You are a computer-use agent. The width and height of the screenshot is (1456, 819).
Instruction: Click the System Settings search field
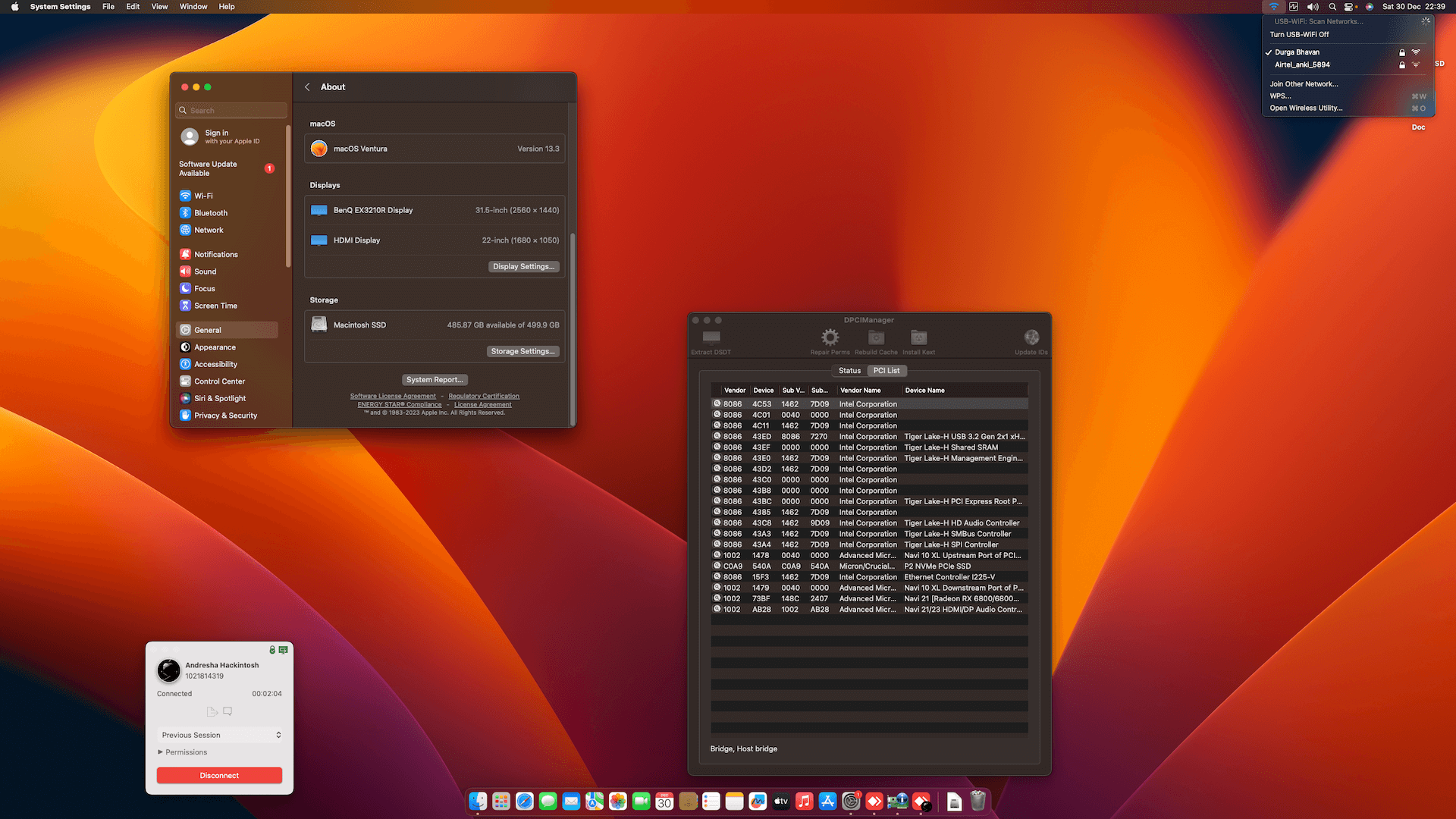(x=231, y=110)
